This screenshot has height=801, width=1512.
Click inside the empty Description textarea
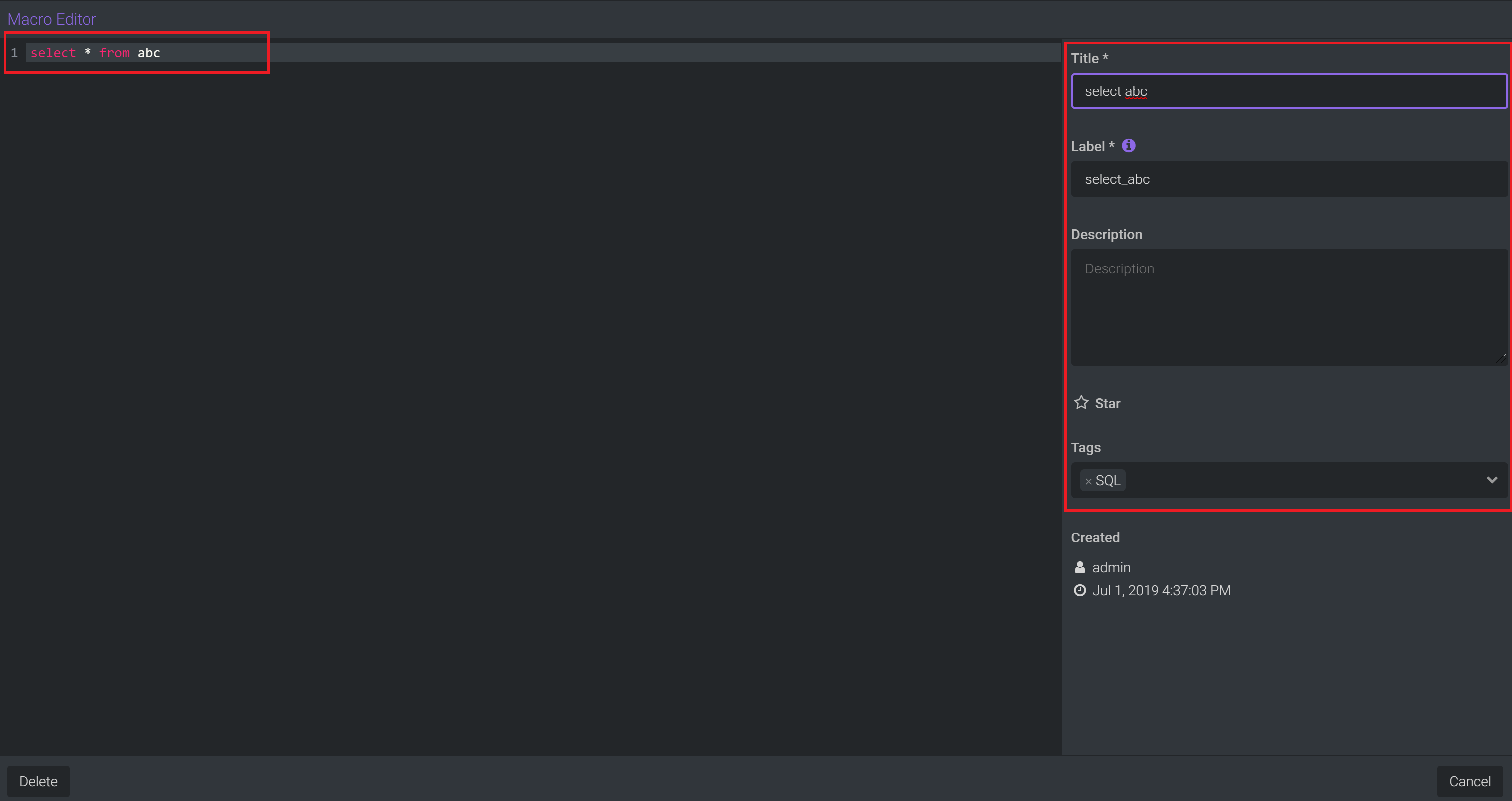(1288, 307)
